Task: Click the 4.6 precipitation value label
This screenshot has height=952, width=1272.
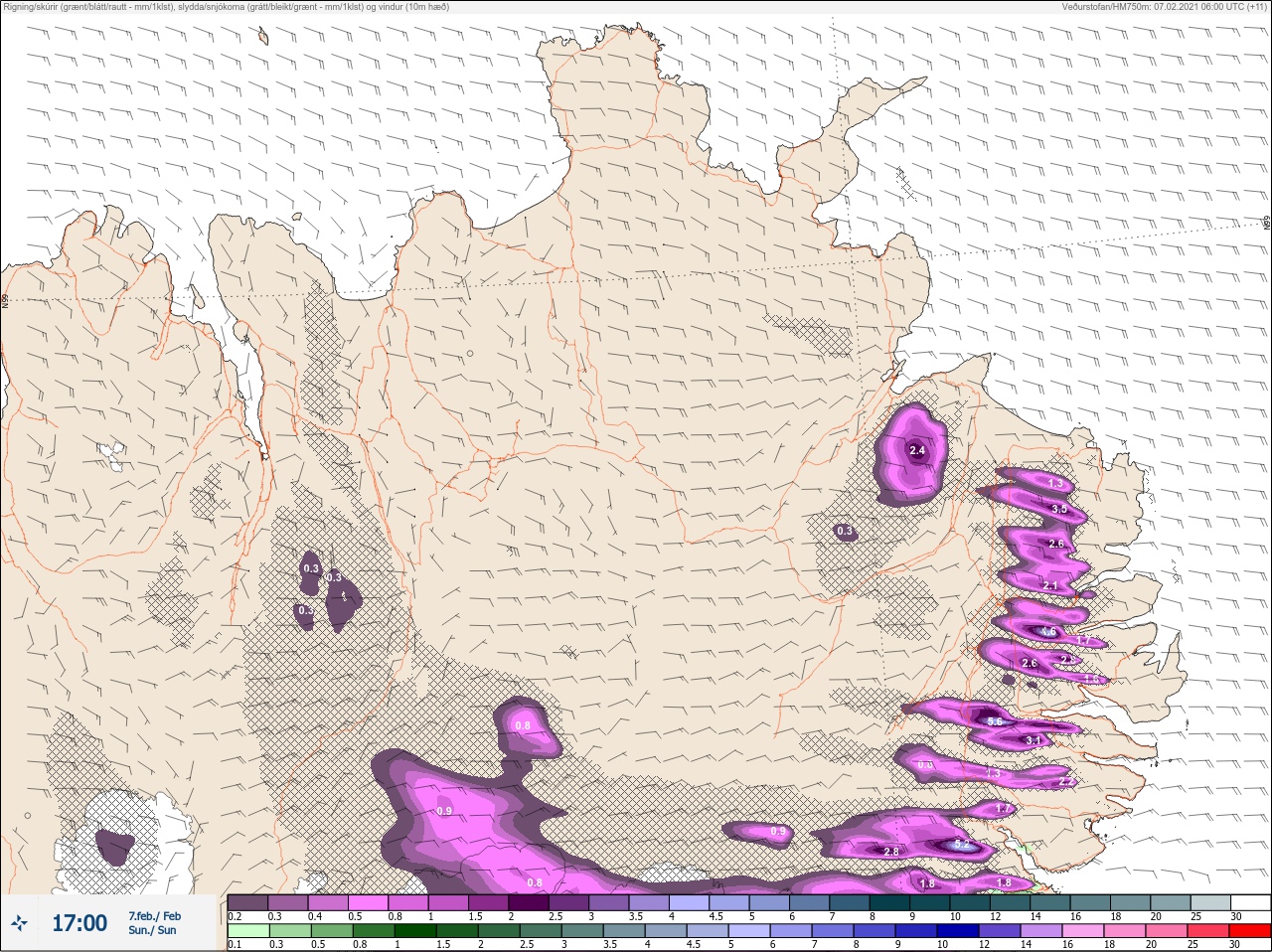Action: click(1047, 631)
